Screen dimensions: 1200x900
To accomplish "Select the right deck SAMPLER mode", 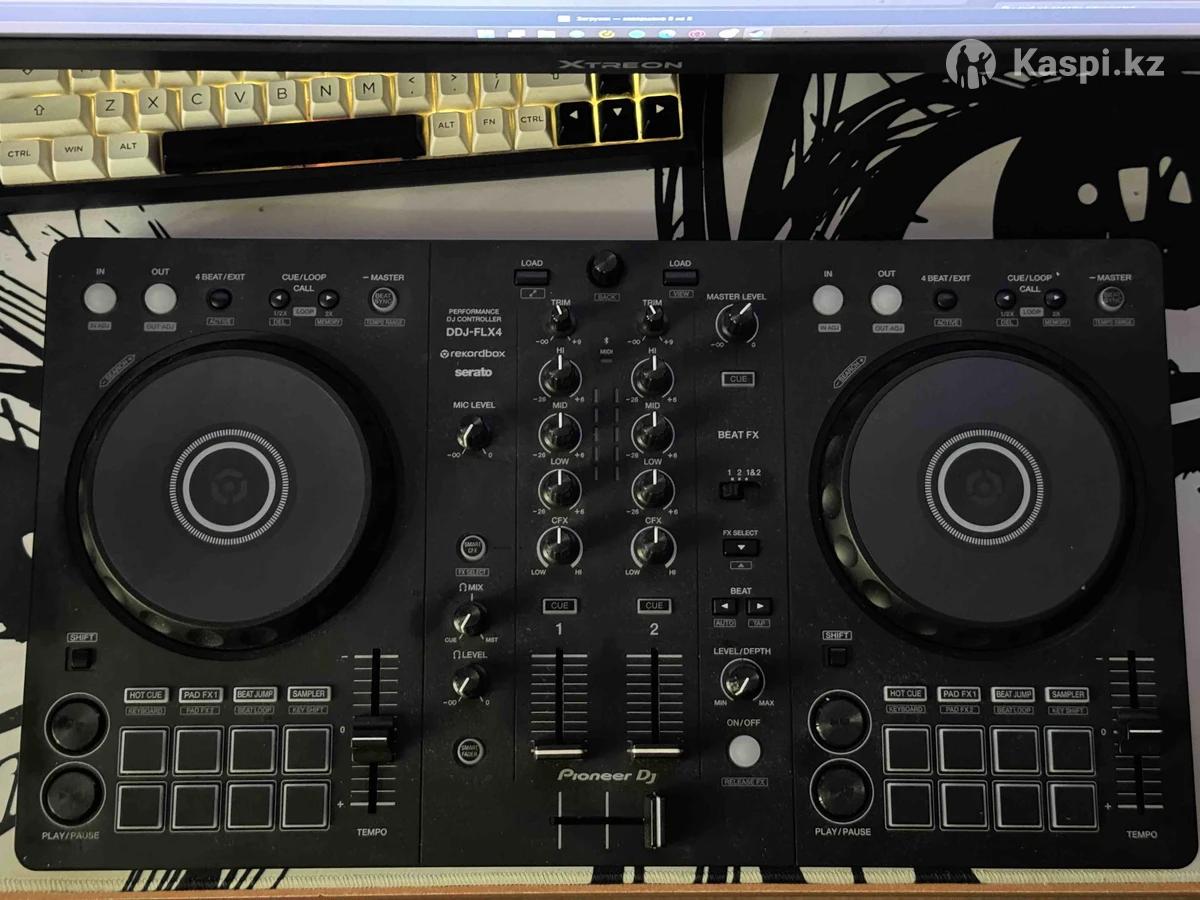I will tap(1066, 694).
